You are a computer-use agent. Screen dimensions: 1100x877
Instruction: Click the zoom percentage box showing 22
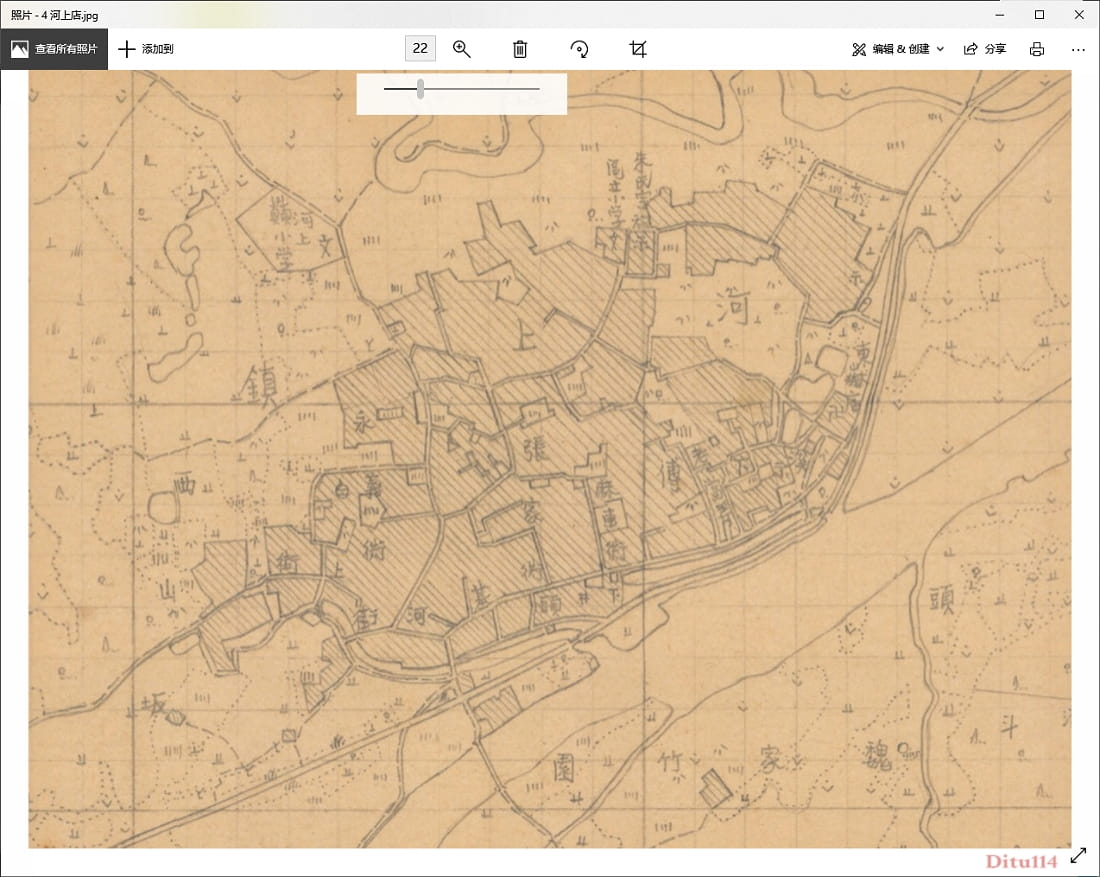tap(420, 49)
